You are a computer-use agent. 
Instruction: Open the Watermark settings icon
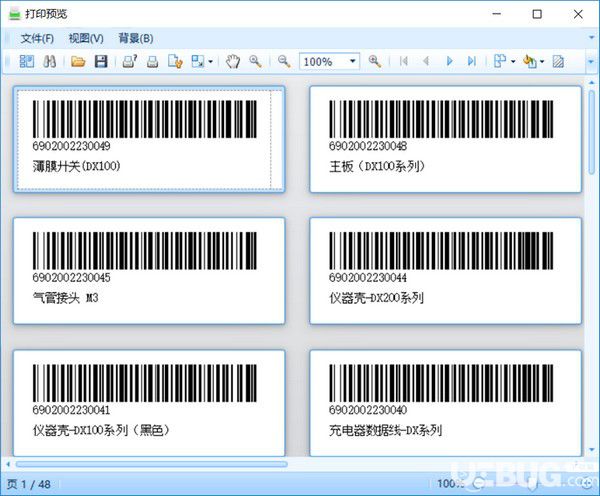[558, 61]
